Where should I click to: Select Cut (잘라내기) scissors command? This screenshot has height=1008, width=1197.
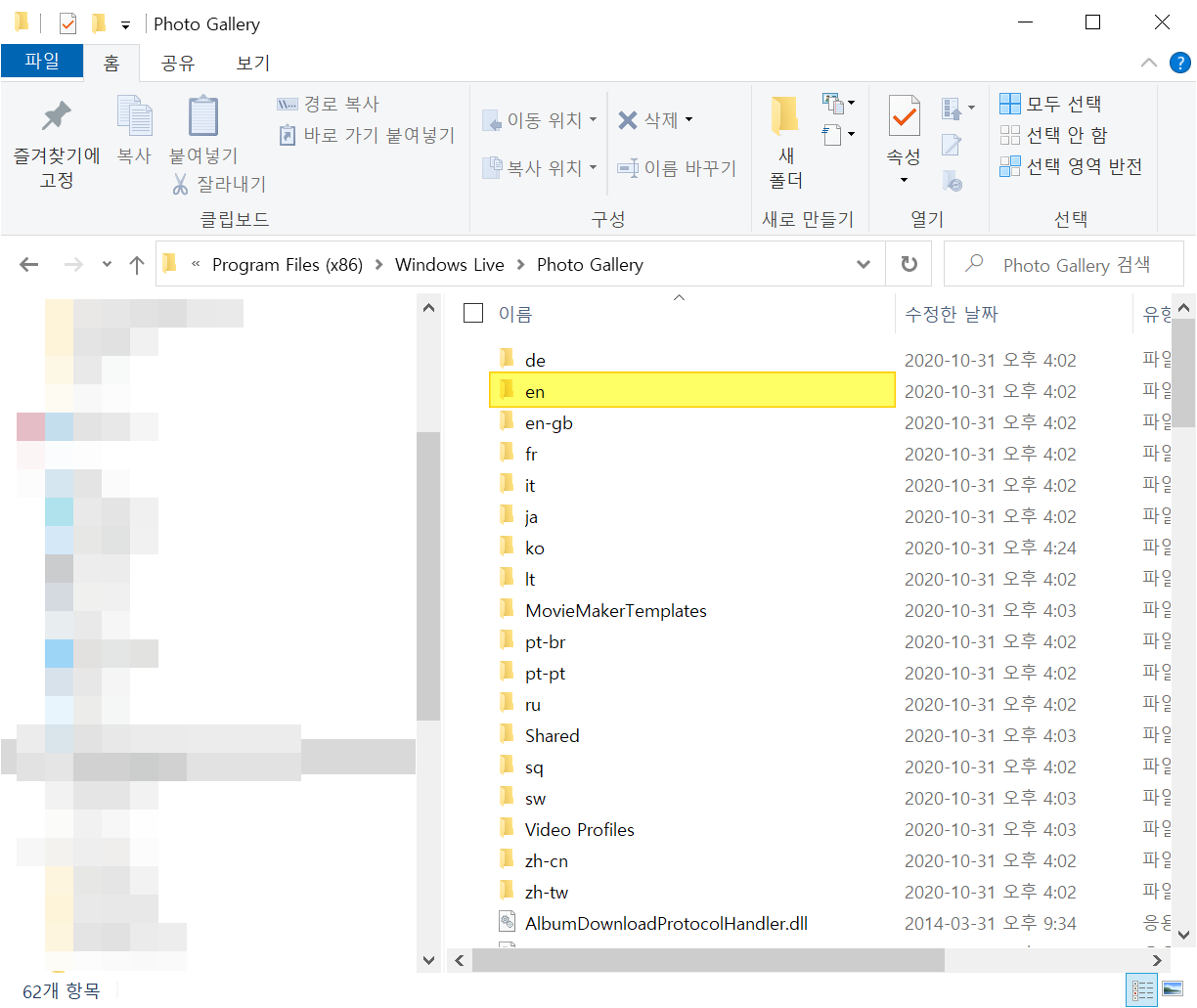point(219,184)
